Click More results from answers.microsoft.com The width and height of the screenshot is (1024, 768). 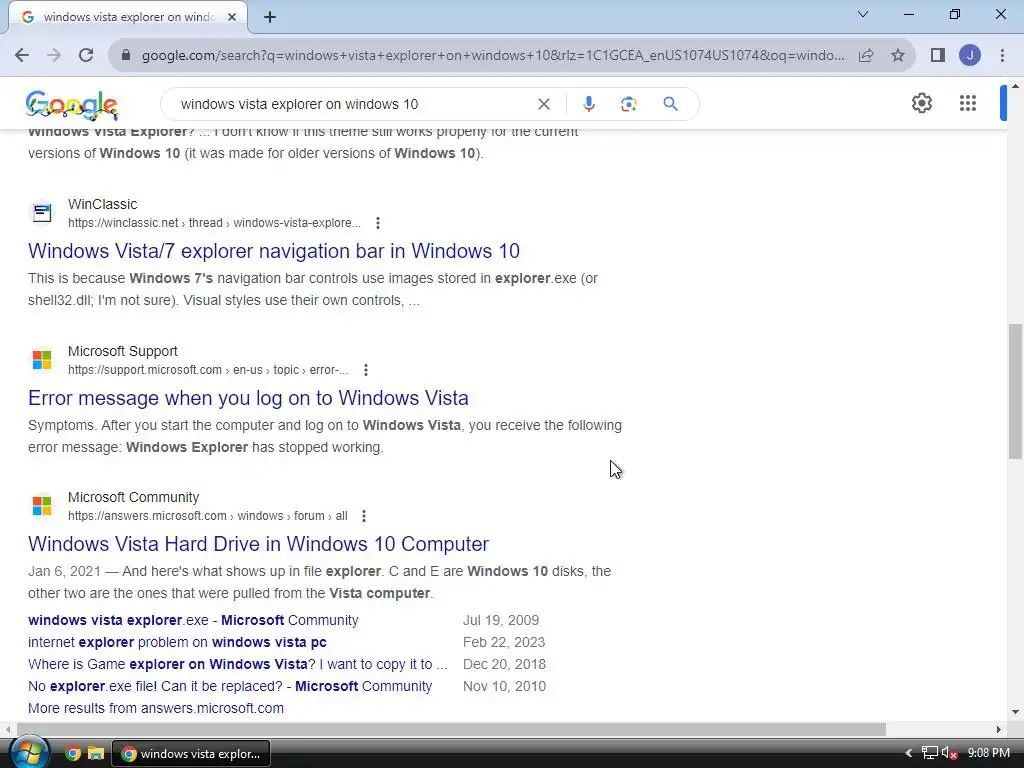[x=156, y=708]
